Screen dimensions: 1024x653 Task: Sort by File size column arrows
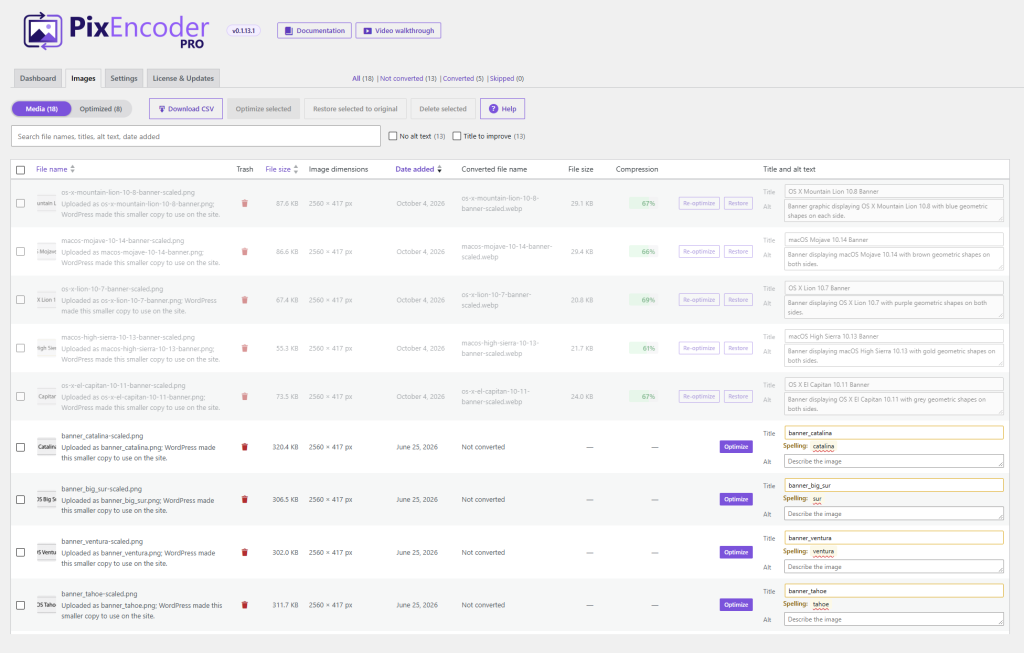coord(296,169)
